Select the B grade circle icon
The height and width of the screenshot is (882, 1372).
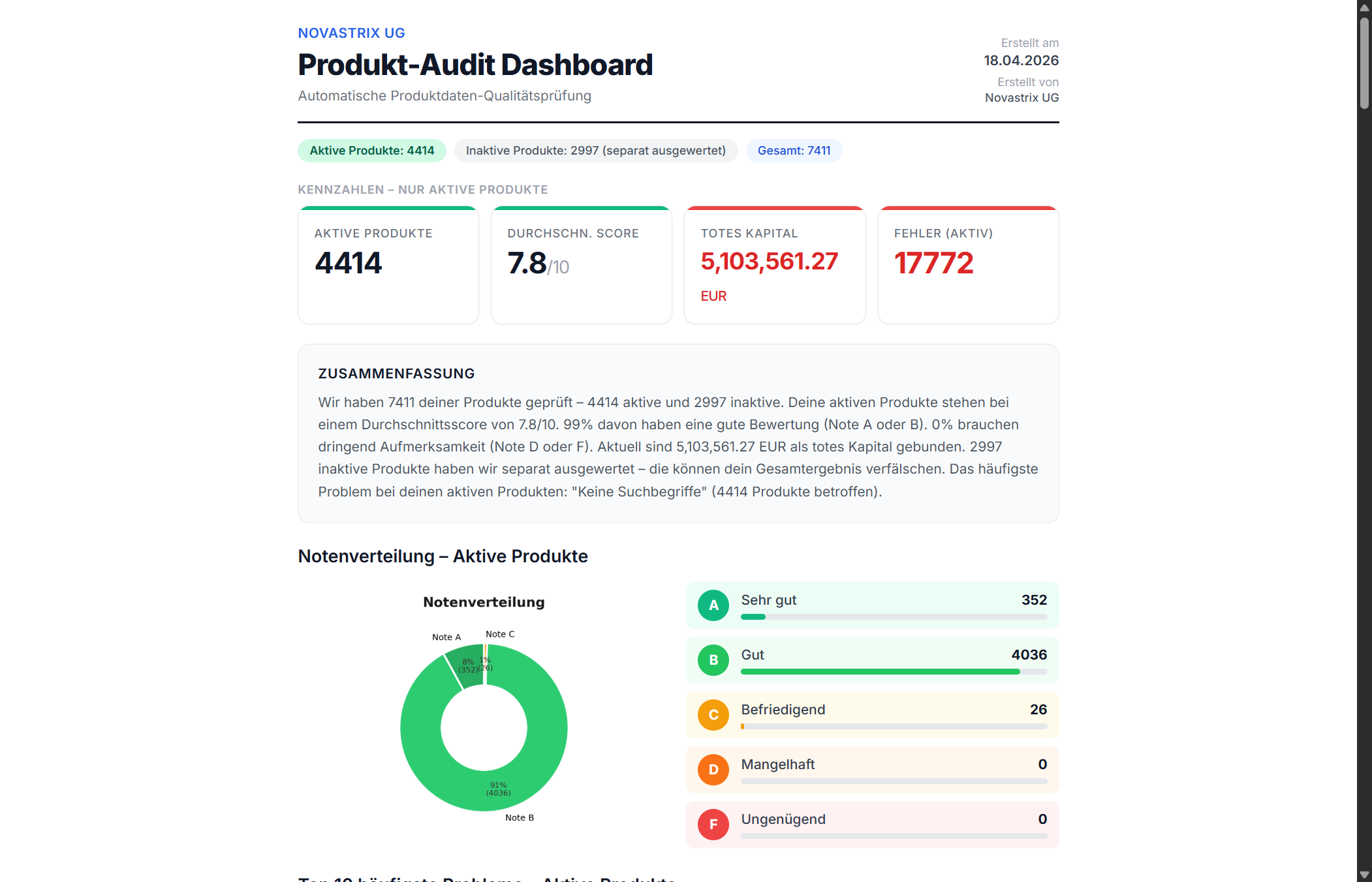pyautogui.click(x=713, y=660)
